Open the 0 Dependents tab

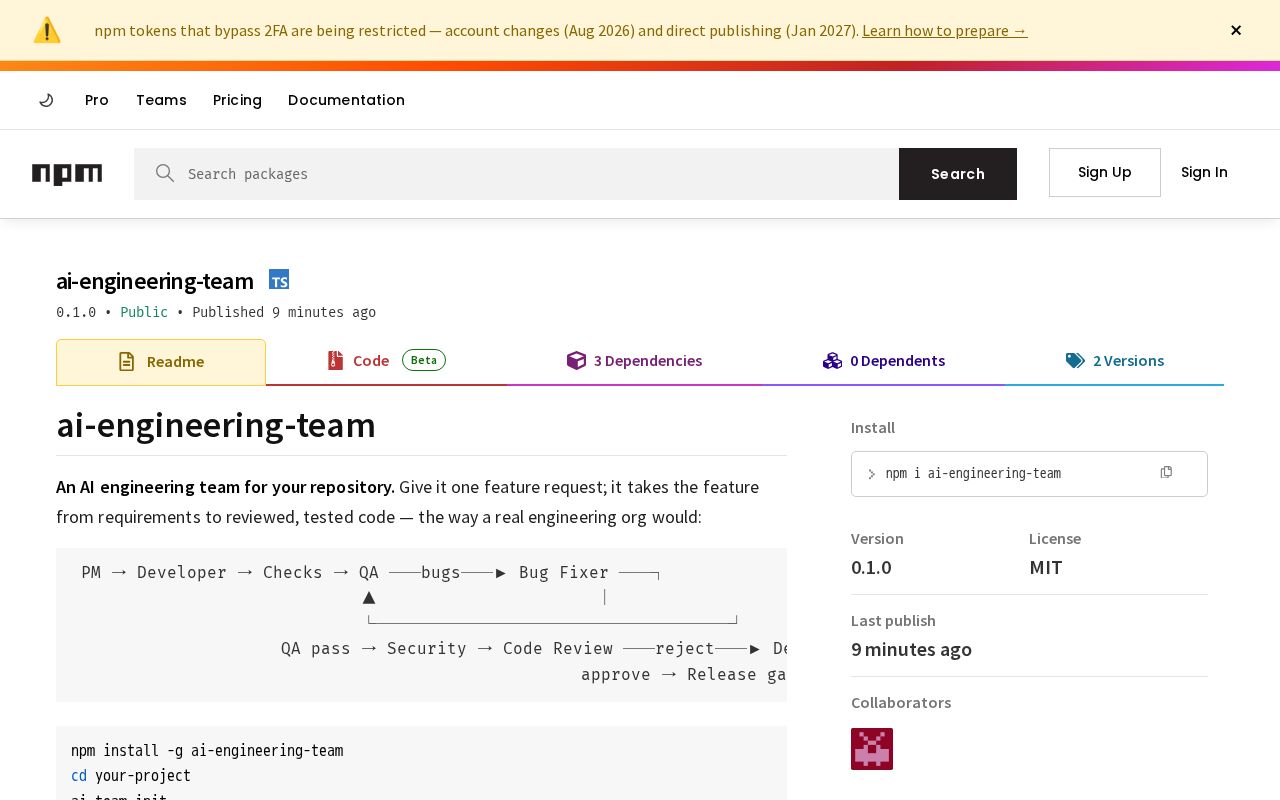click(884, 361)
